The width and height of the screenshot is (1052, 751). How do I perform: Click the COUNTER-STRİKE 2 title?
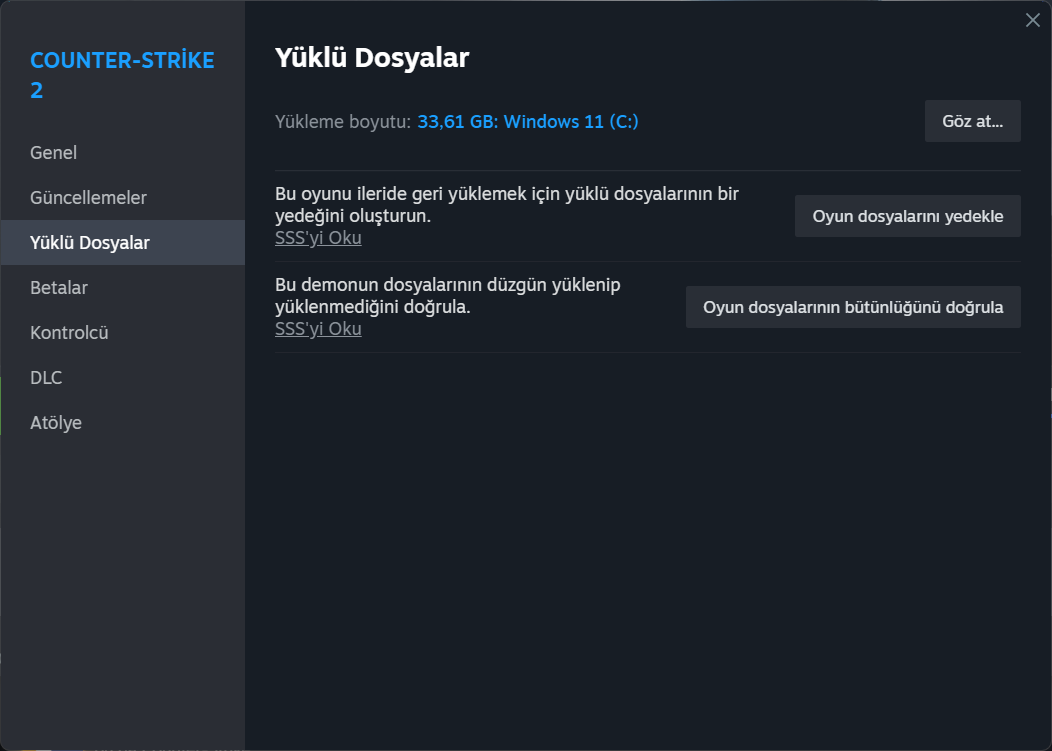click(x=122, y=74)
